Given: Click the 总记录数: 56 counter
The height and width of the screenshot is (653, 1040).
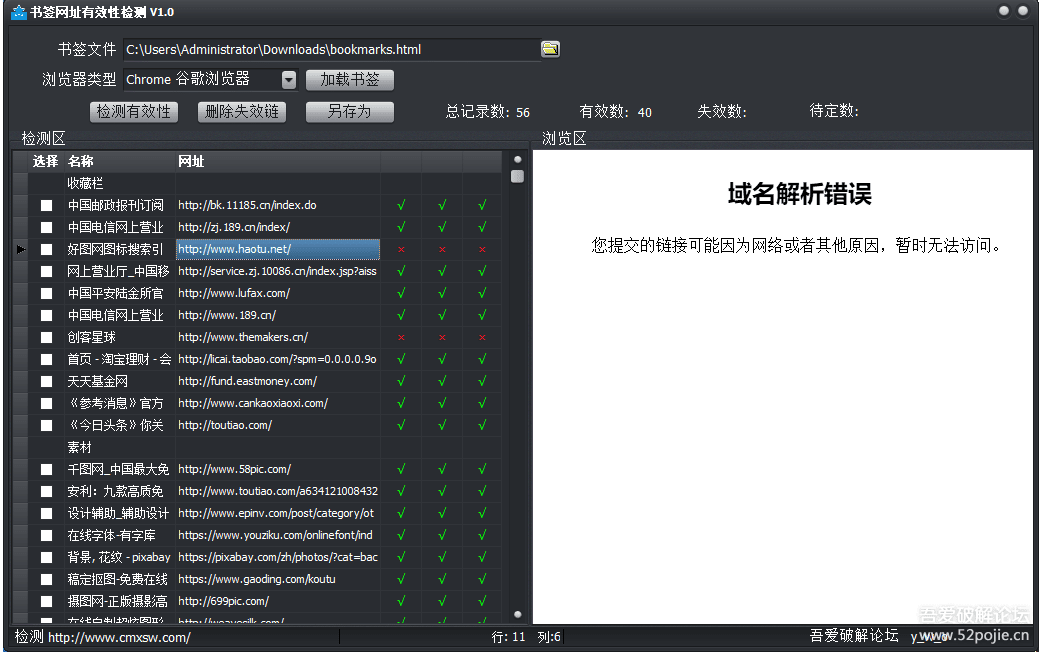Looking at the screenshot, I should click(x=488, y=111).
